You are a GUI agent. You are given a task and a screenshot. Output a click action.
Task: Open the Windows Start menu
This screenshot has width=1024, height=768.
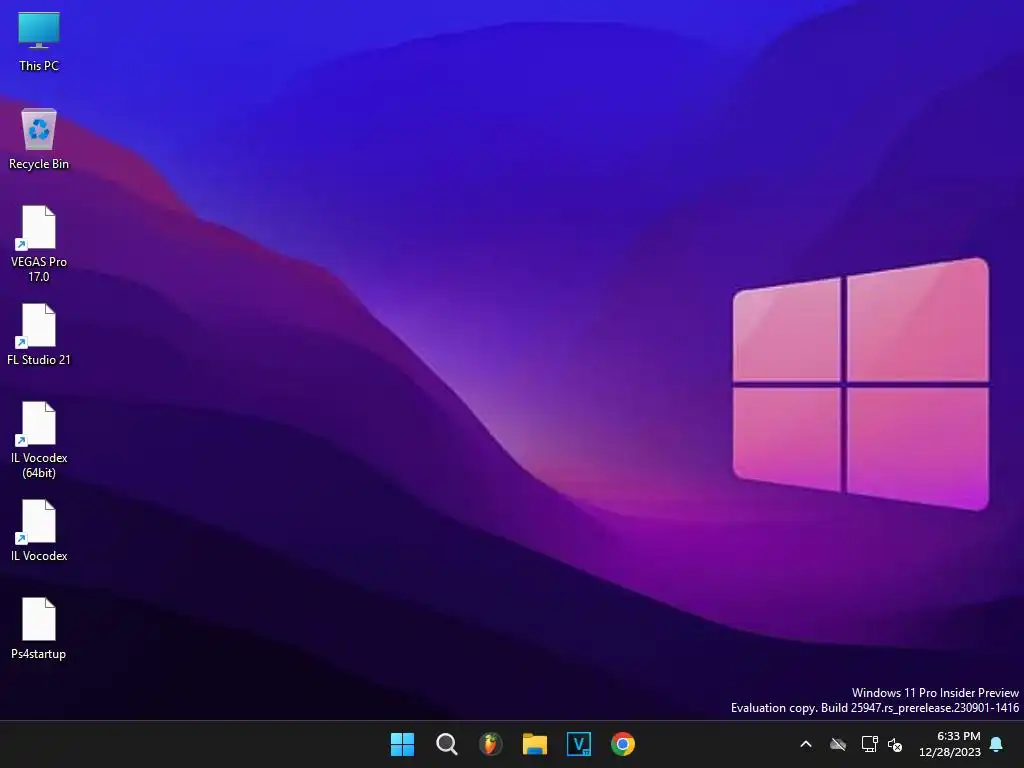(x=402, y=744)
